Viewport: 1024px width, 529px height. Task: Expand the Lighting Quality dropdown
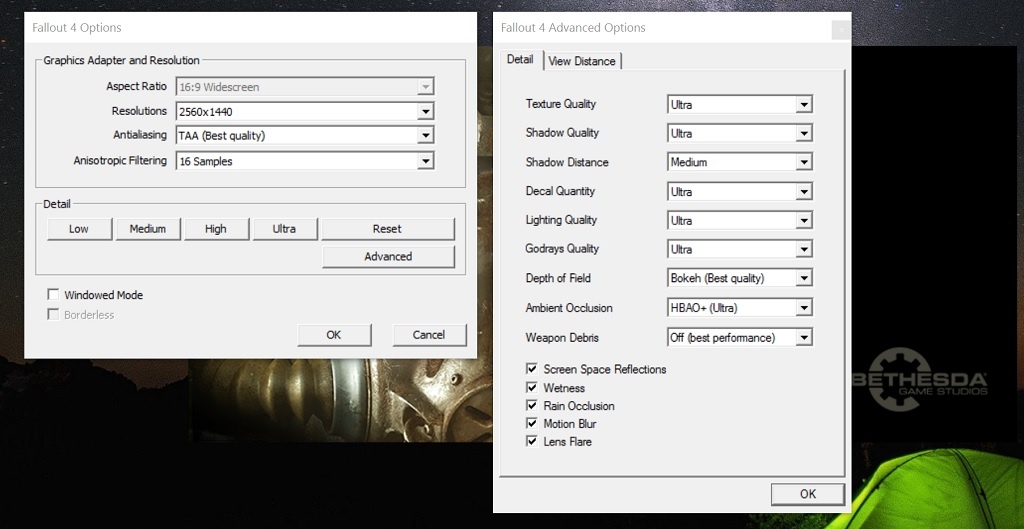tap(740, 221)
